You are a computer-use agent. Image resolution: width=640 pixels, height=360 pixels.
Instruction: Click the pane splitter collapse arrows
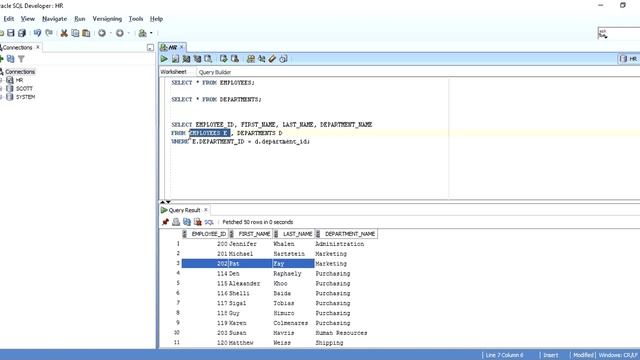coord(165,202)
